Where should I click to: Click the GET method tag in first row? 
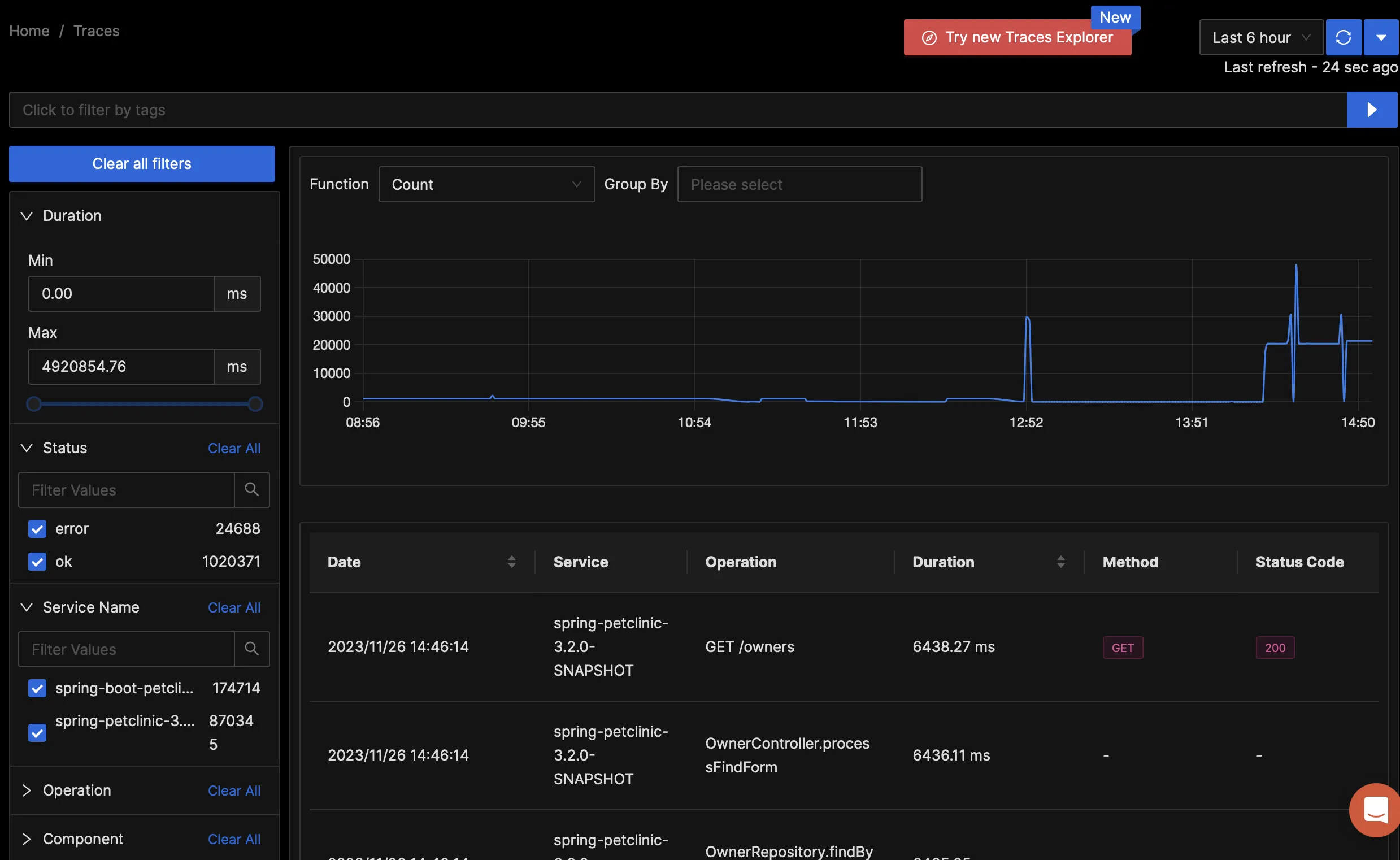click(x=1123, y=648)
